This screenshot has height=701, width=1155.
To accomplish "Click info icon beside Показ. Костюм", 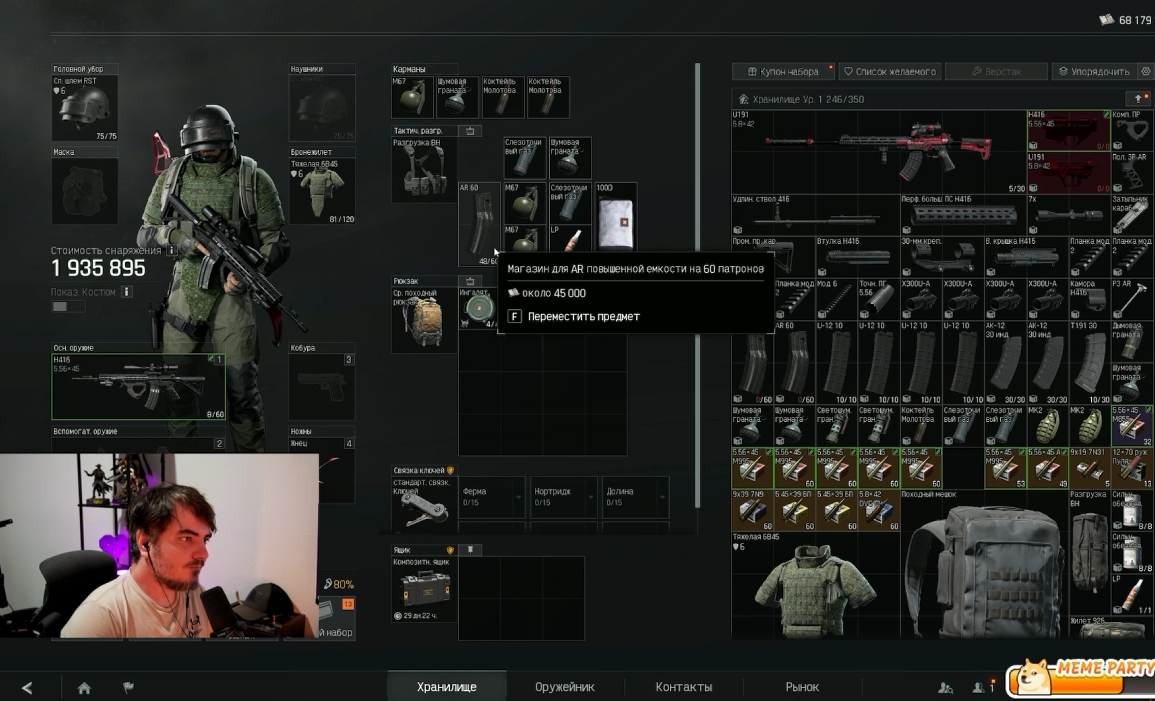I will [x=127, y=292].
